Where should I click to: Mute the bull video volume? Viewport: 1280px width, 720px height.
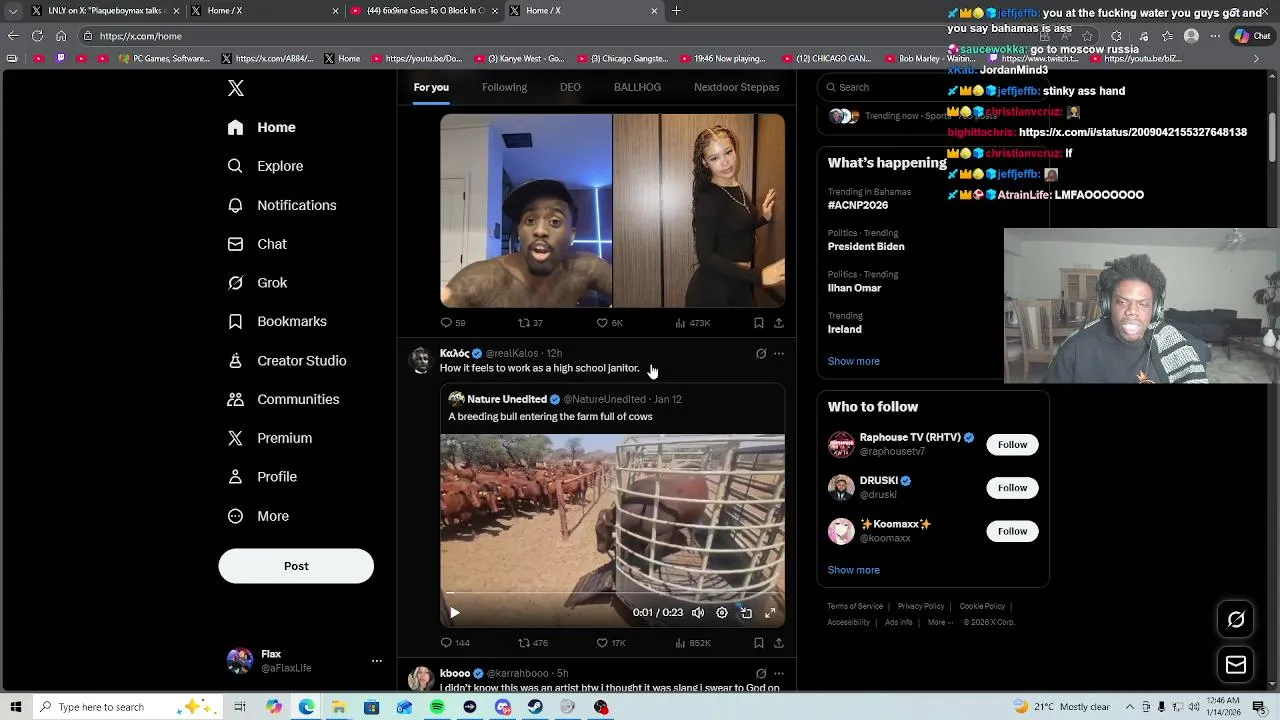[x=698, y=613]
